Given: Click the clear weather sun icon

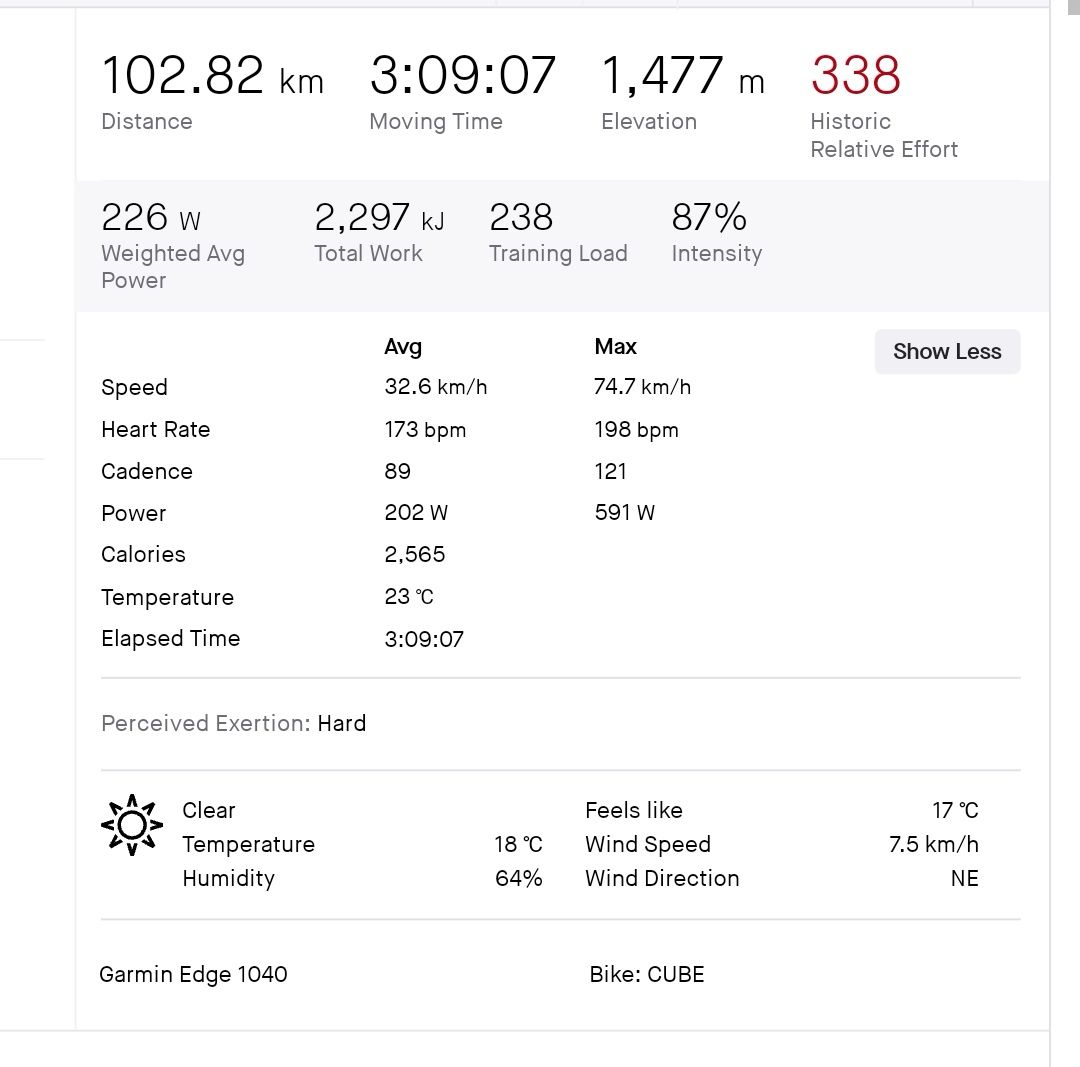Looking at the screenshot, I should point(131,826).
